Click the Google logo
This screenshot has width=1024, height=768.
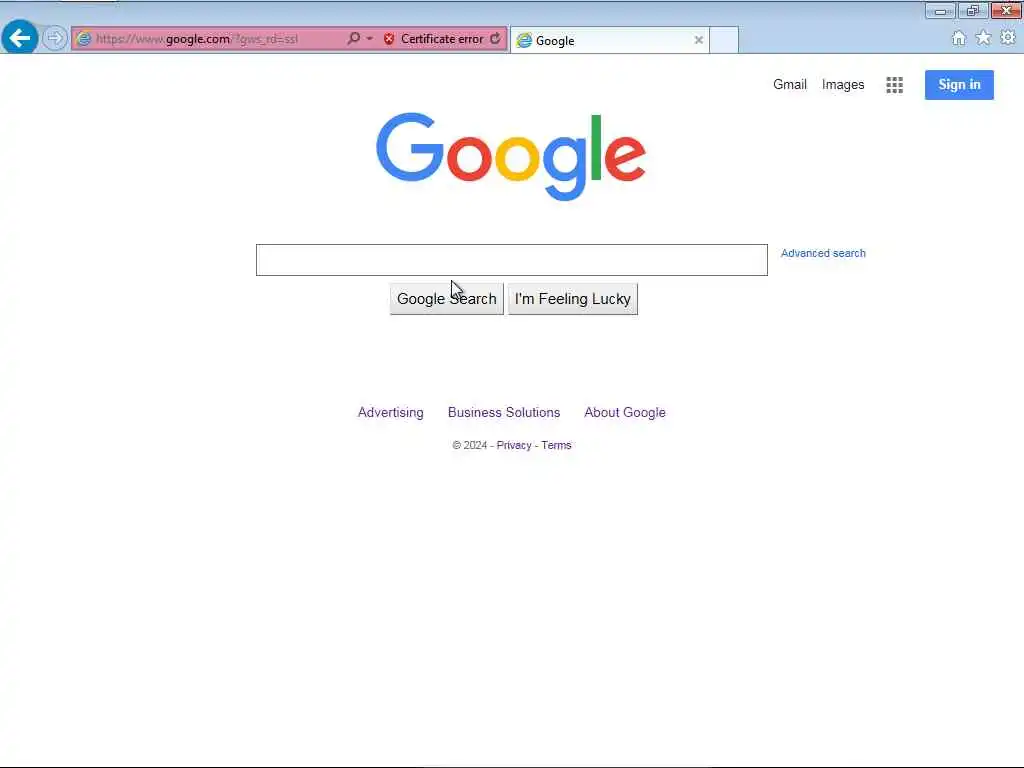pos(511,157)
